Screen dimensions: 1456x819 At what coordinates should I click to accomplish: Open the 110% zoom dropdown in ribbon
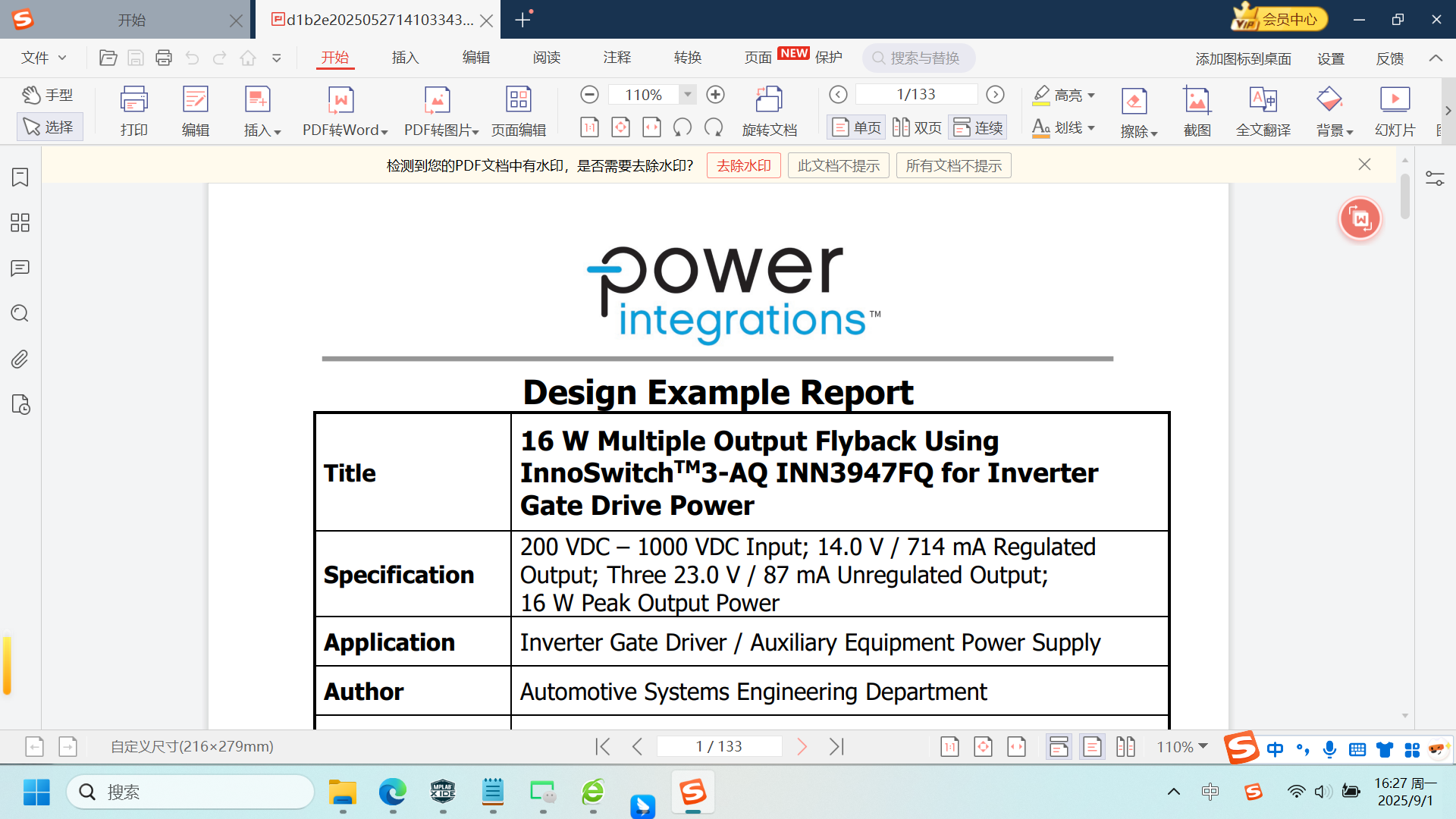687,95
